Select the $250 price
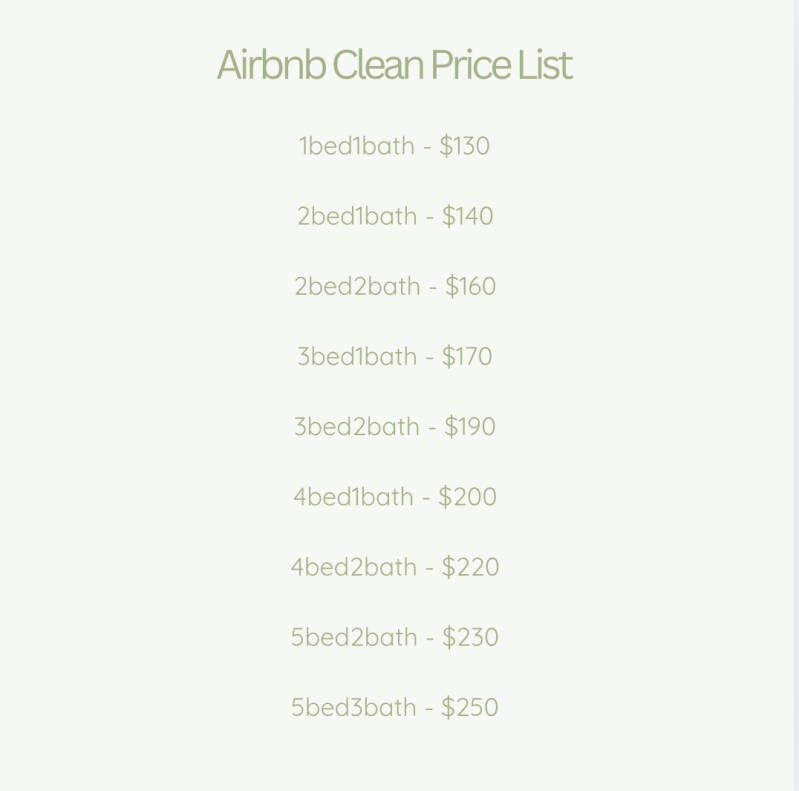 [x=470, y=707]
